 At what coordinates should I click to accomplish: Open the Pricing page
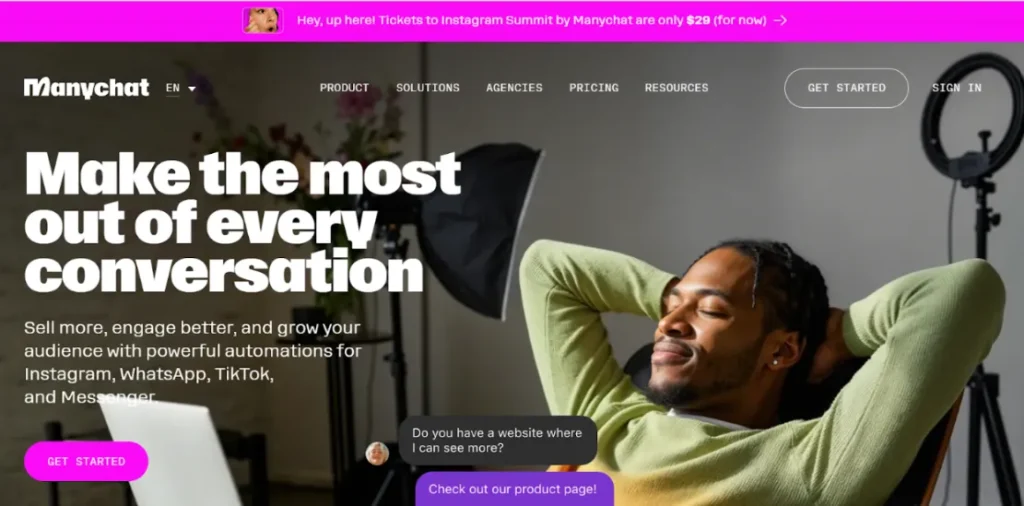pos(594,87)
